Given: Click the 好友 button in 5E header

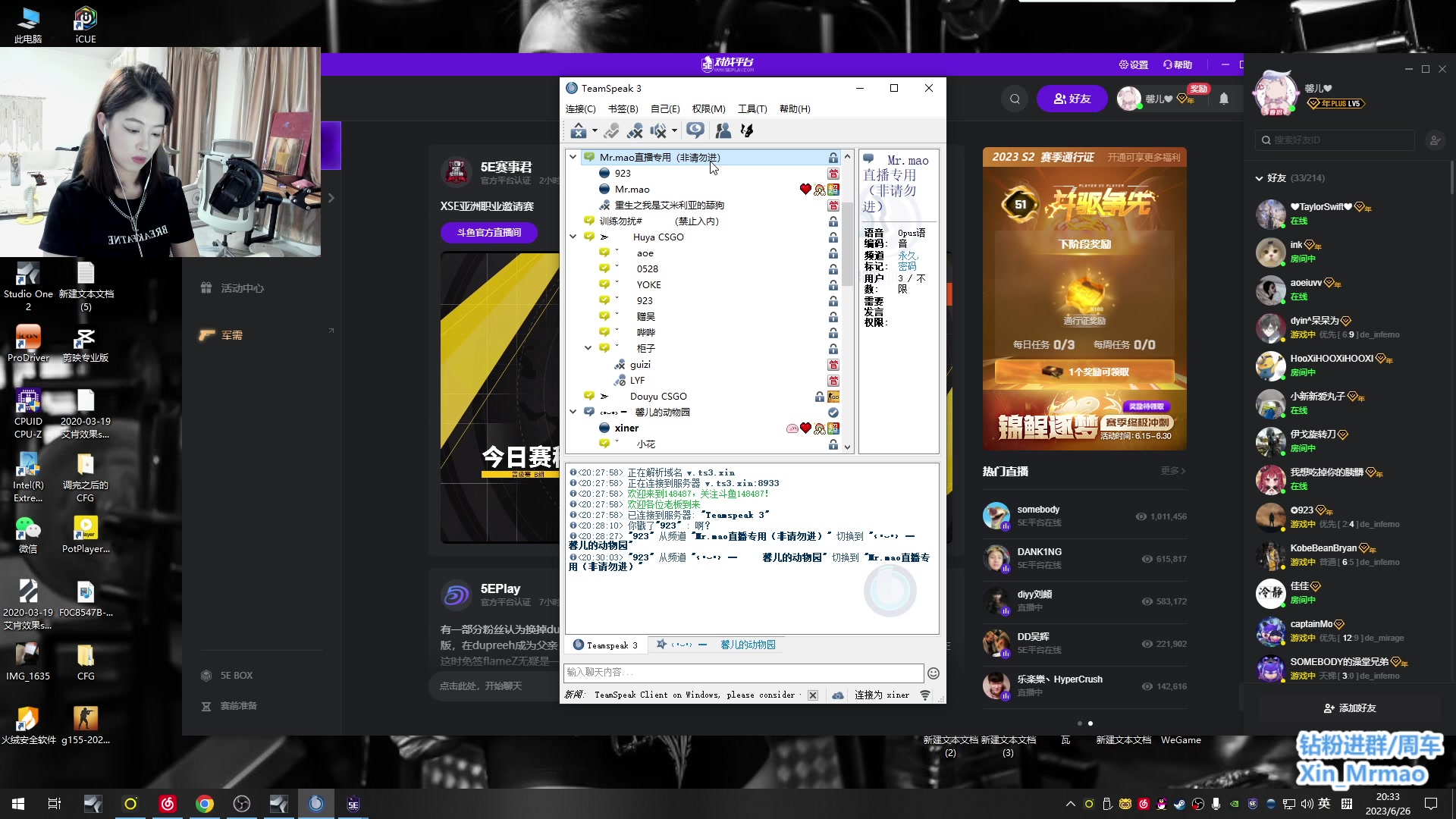Looking at the screenshot, I should tap(1072, 99).
